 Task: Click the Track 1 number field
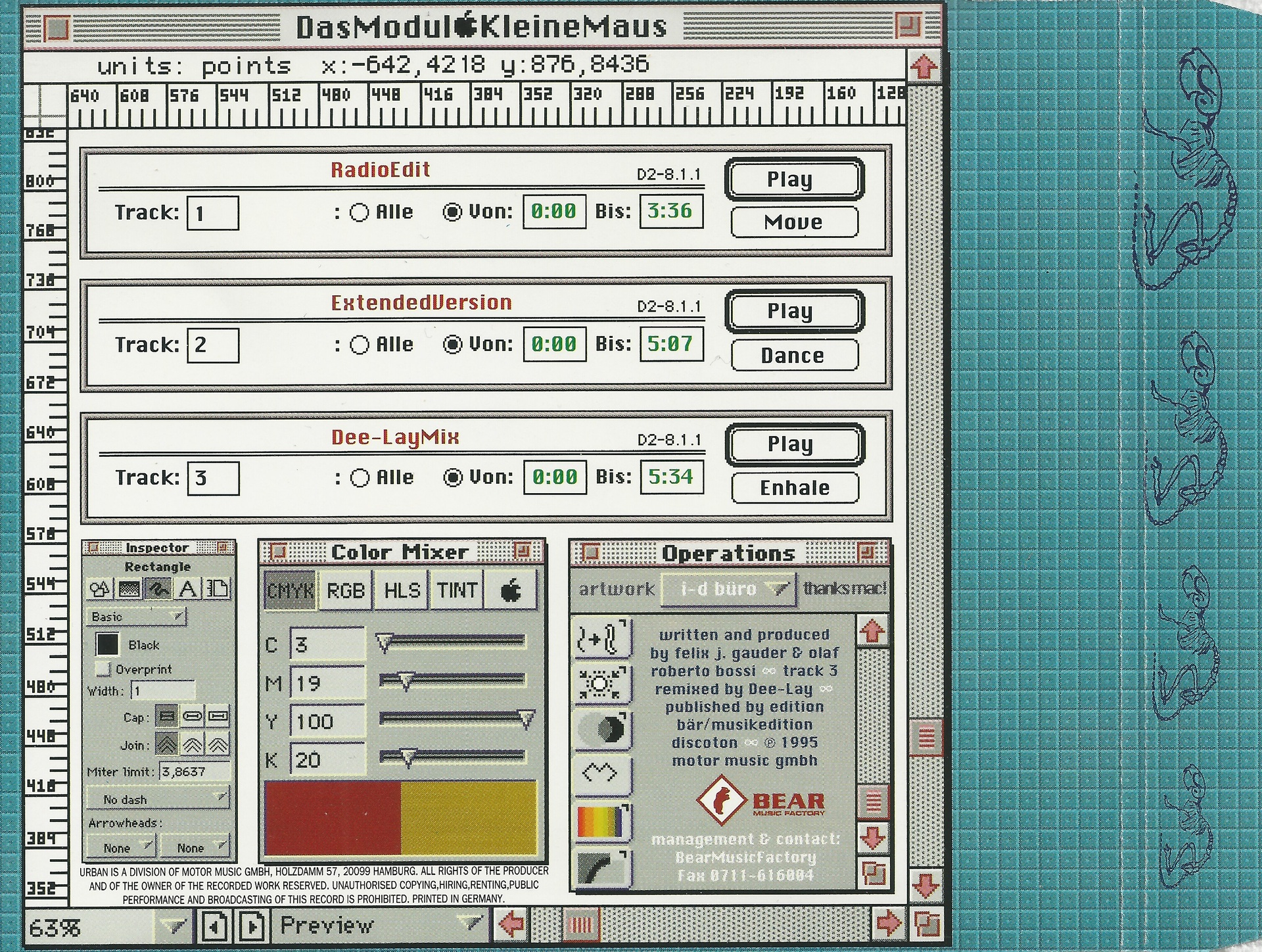click(x=212, y=213)
